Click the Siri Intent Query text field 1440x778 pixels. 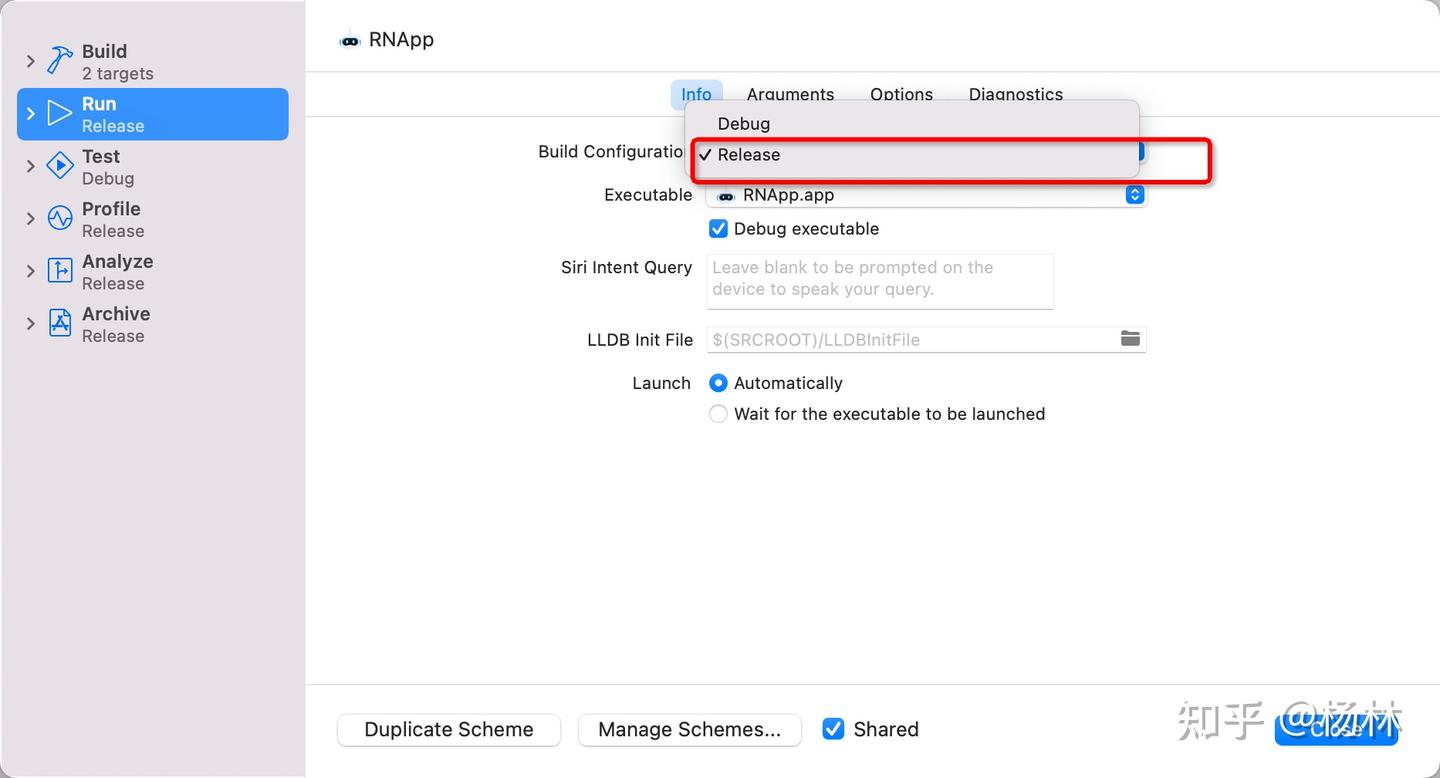(x=880, y=280)
